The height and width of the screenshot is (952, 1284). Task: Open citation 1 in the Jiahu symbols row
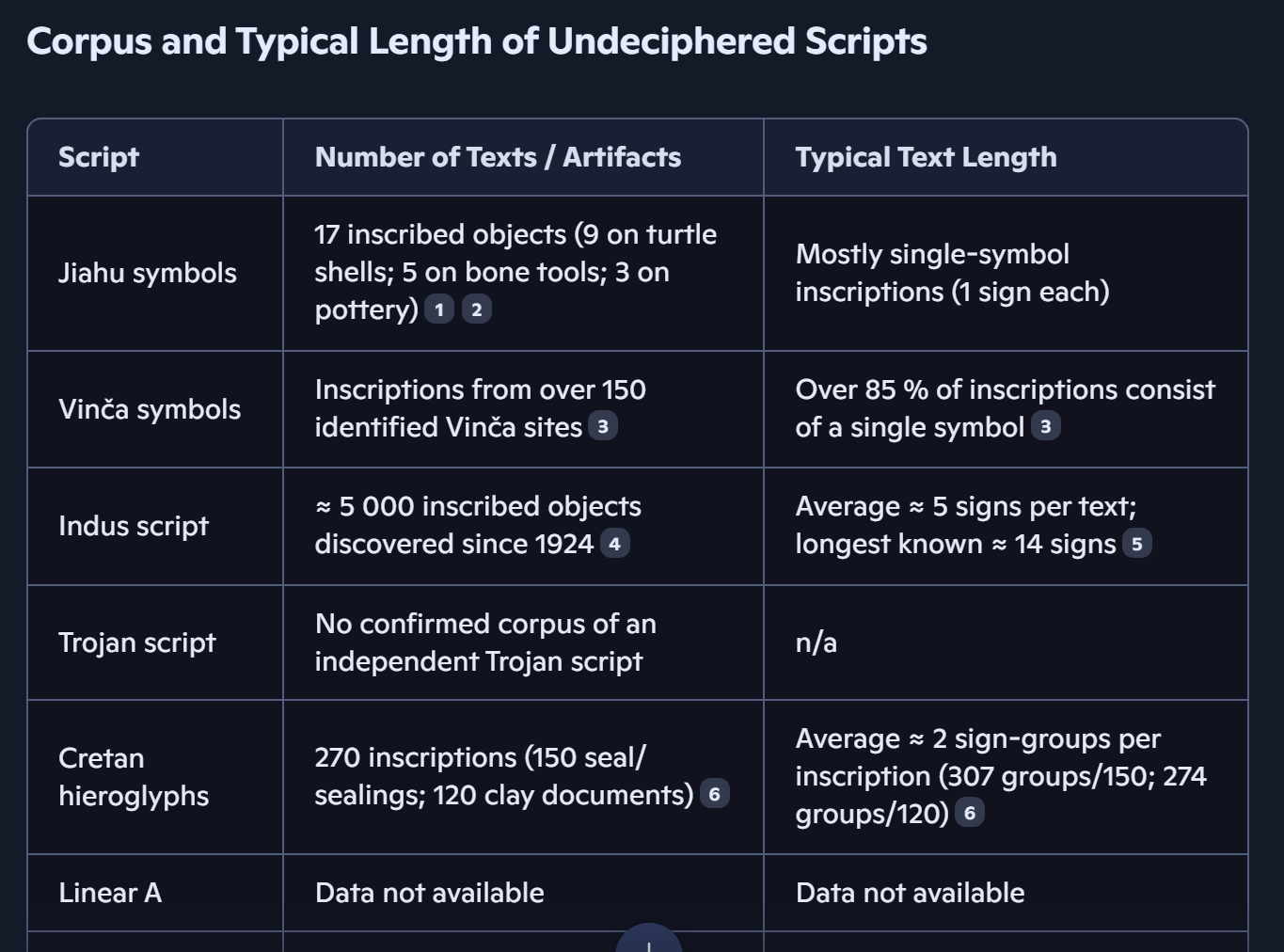pos(438,309)
